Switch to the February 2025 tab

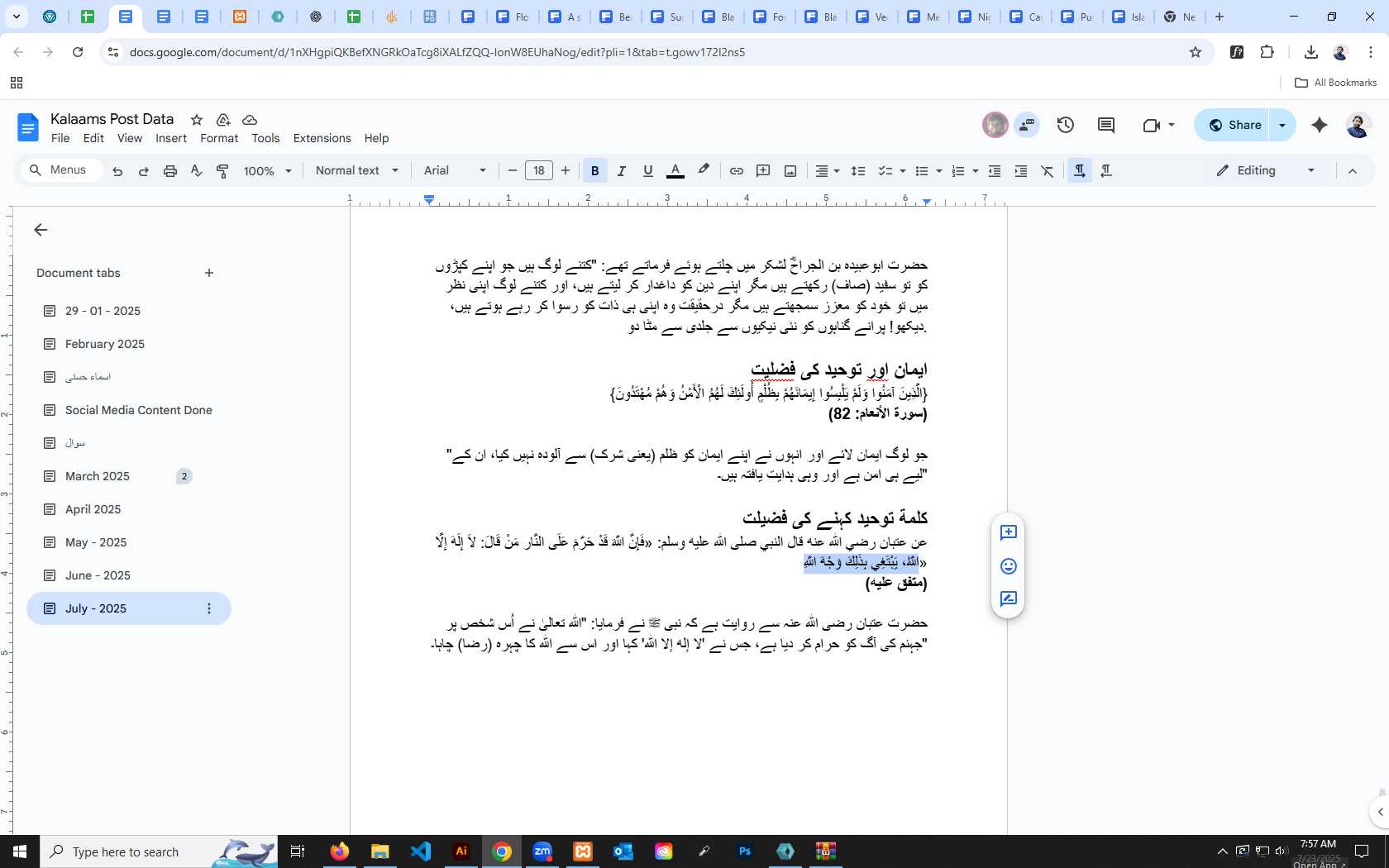(x=105, y=344)
